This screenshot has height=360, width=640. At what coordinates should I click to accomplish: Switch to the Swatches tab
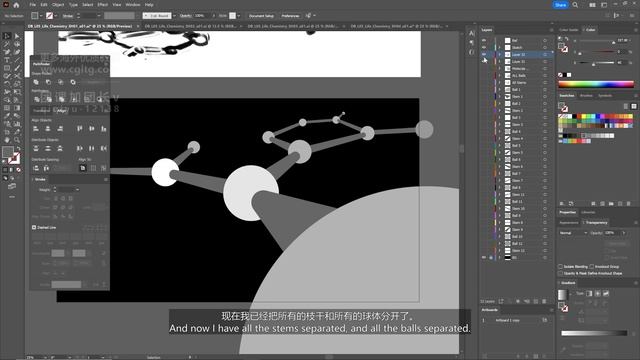pyautogui.click(x=567, y=96)
